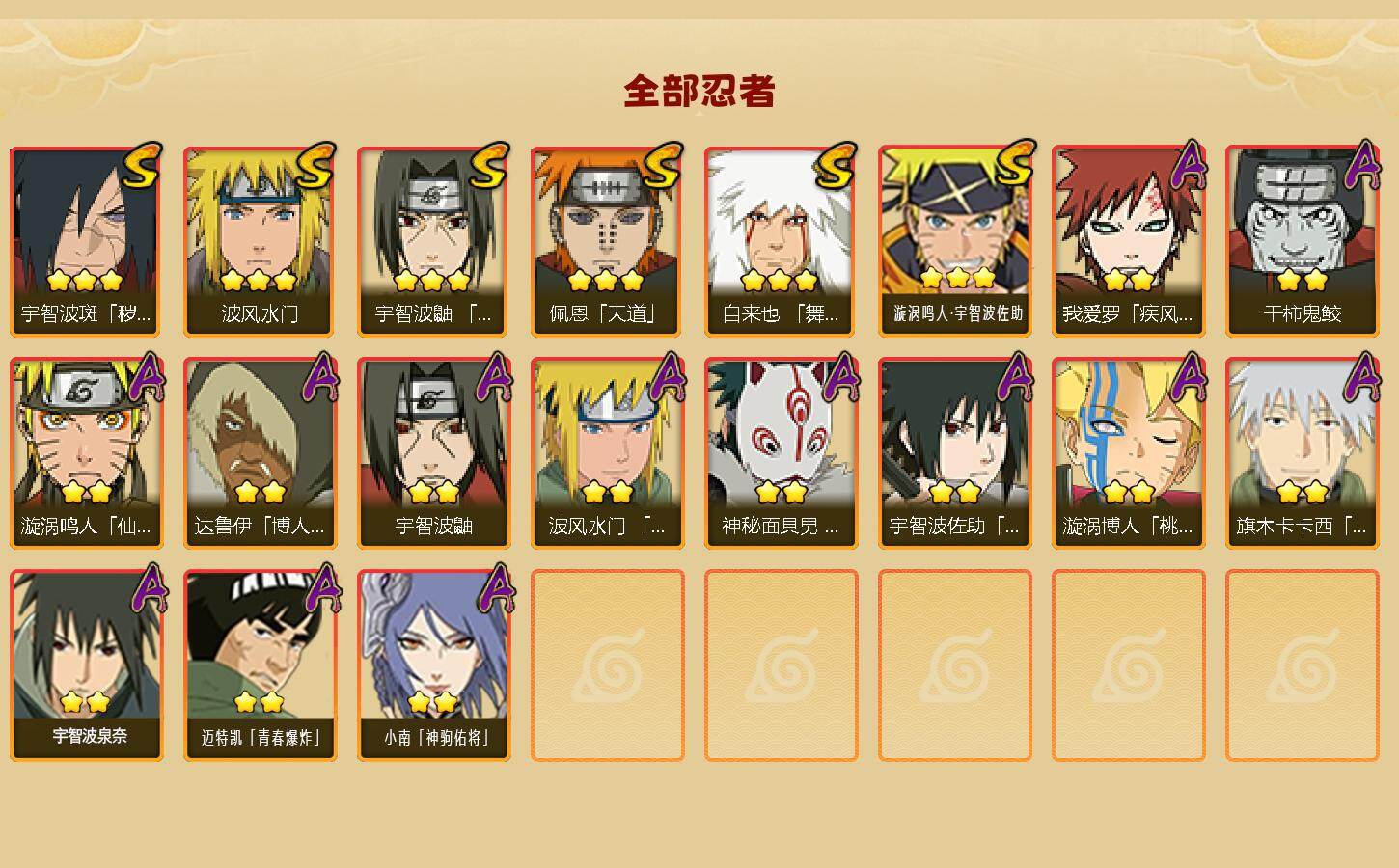Click the 全部忍者 header title
The height and width of the screenshot is (868, 1399).
[x=699, y=92]
